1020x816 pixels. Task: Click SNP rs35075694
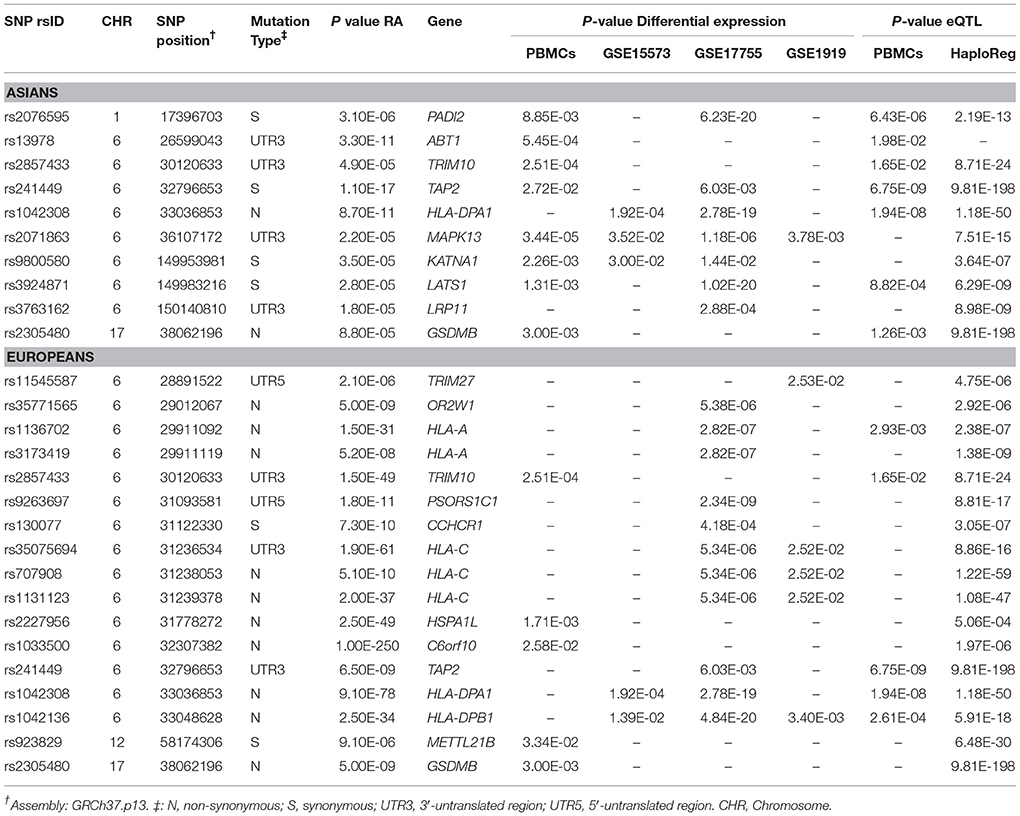pyautogui.click(x=40, y=550)
